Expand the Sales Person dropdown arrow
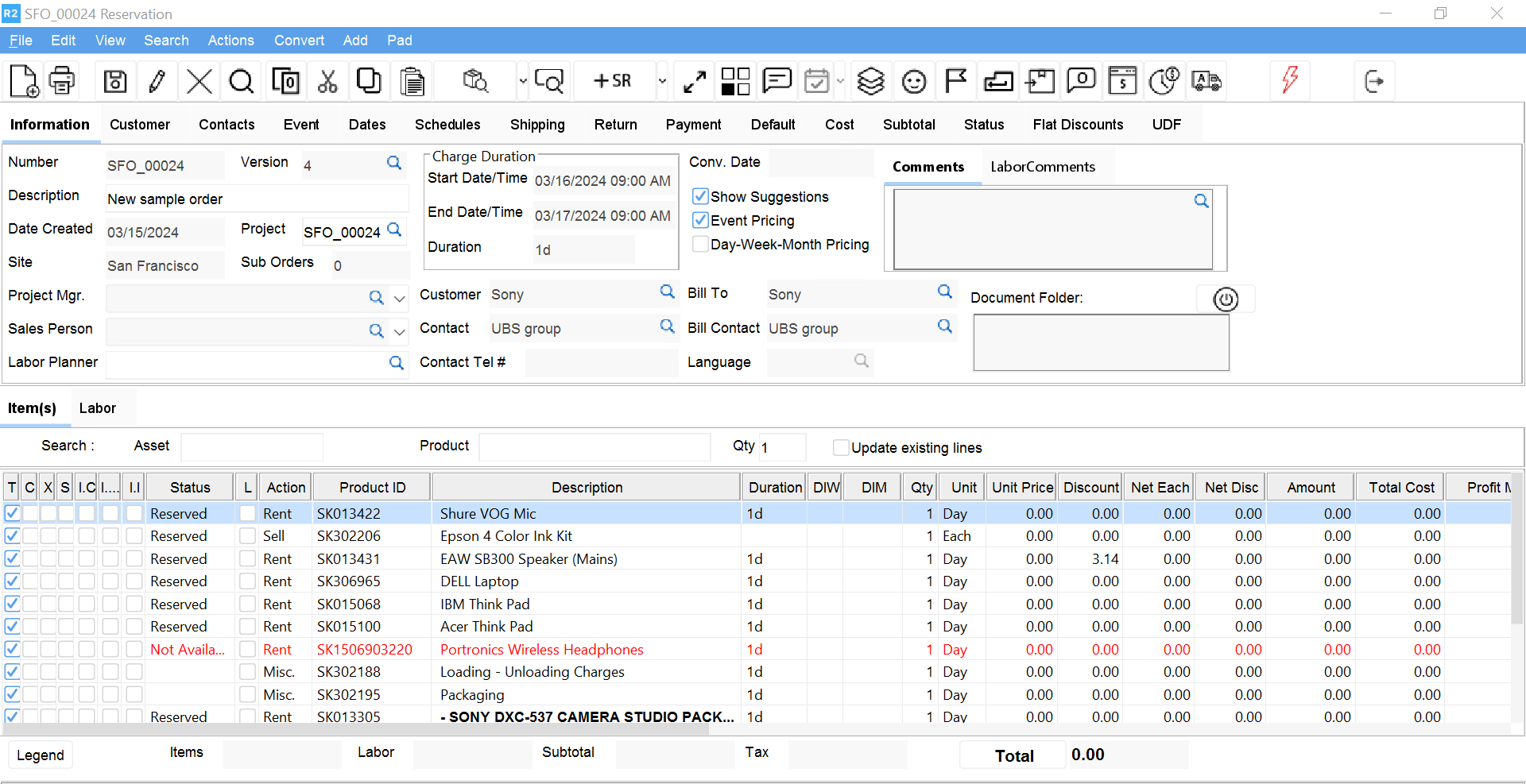The width and height of the screenshot is (1526, 784). [x=400, y=331]
